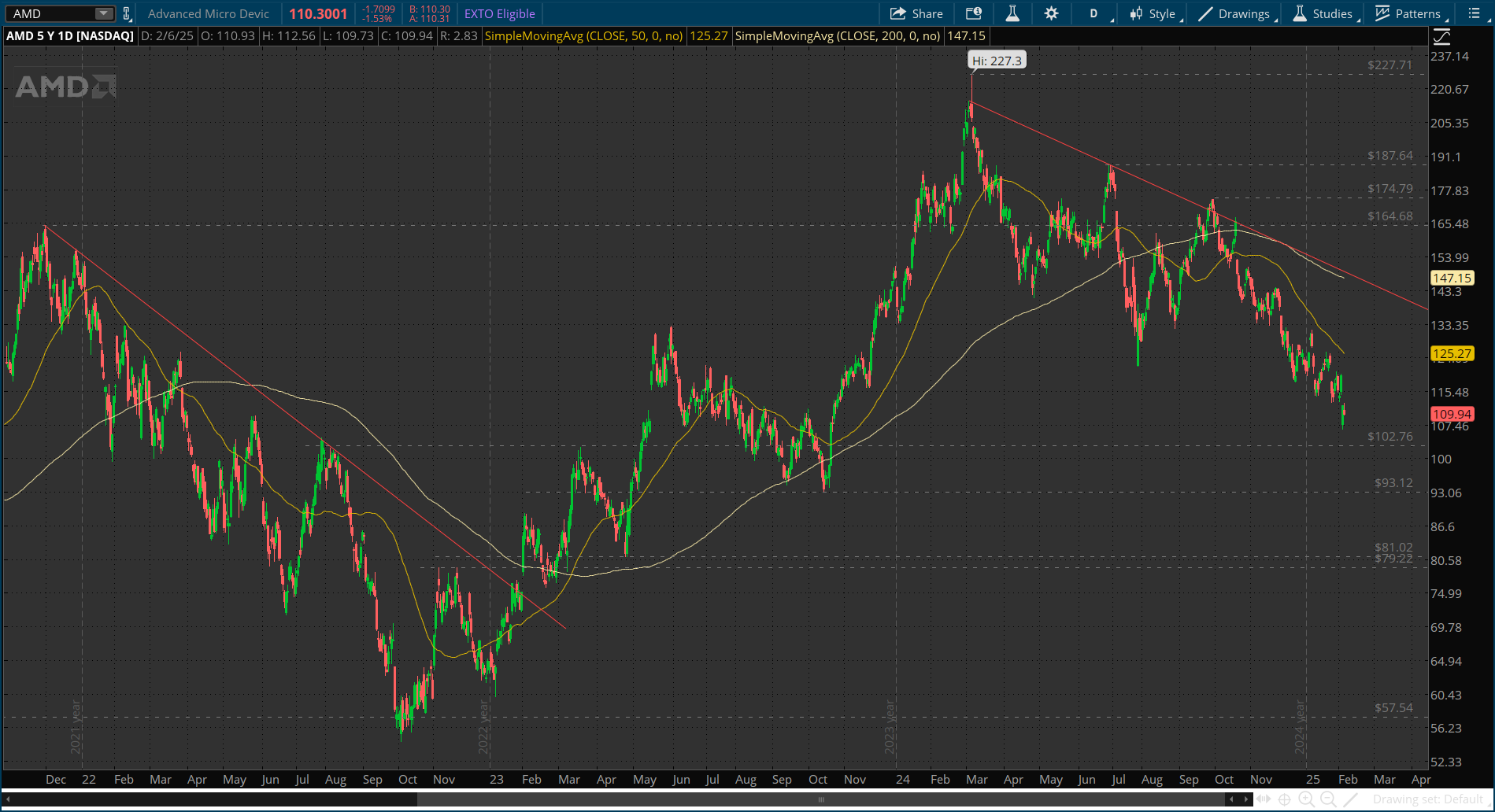Click the 125.27 yellow price axis tag
Viewport: 1495px width, 812px height.
(x=1452, y=353)
